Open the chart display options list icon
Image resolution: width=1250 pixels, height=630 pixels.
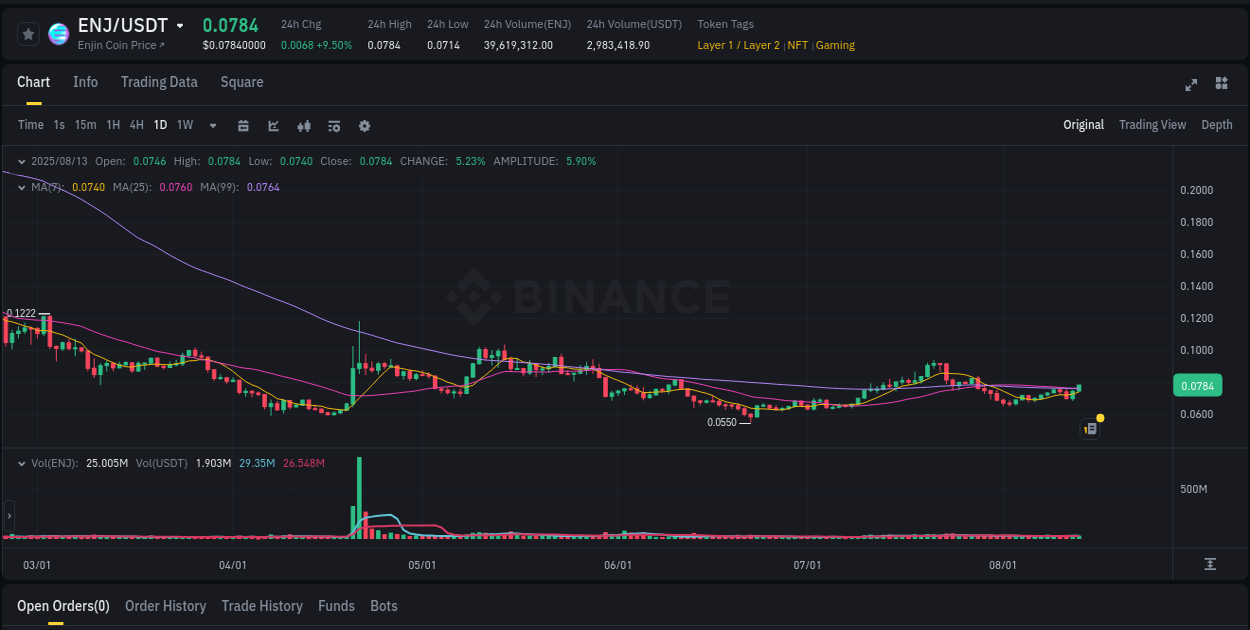point(333,126)
